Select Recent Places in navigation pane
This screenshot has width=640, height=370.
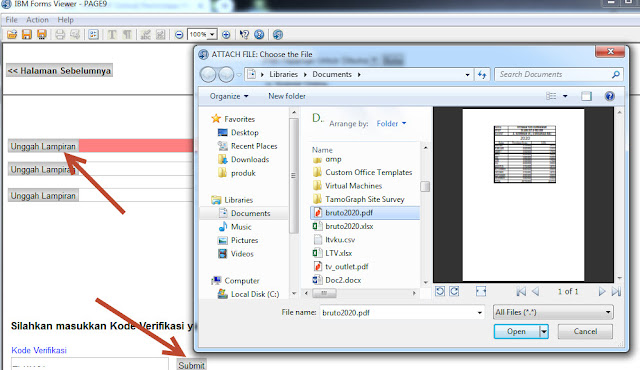(254, 146)
